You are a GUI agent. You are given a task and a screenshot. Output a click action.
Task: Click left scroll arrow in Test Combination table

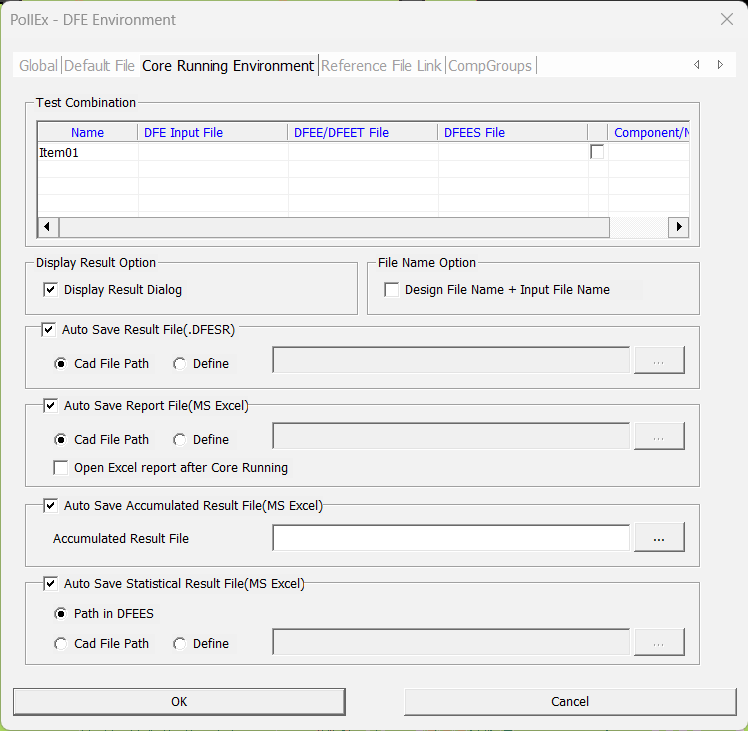click(x=46, y=227)
